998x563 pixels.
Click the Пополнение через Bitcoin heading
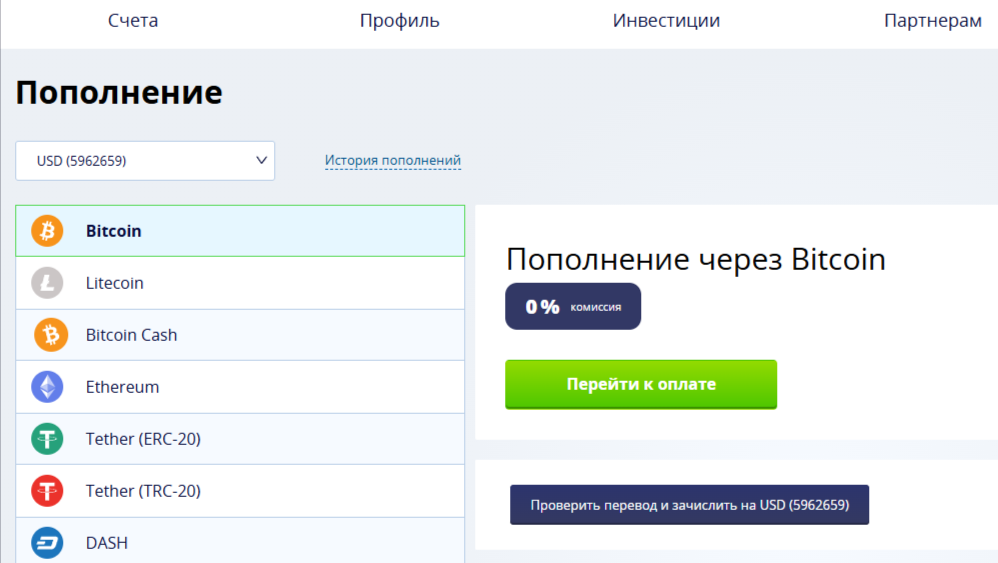tap(696, 260)
